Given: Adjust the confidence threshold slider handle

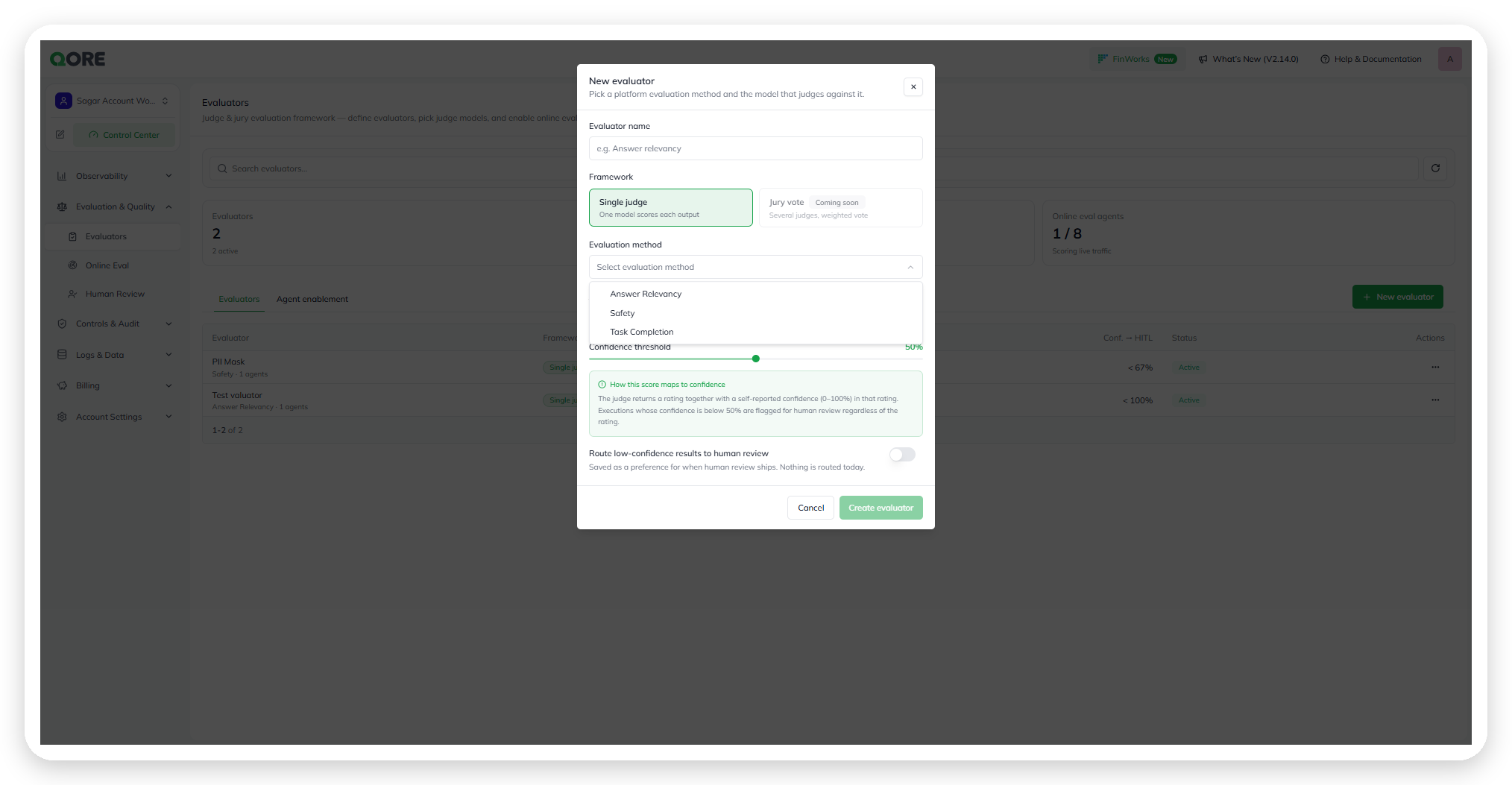Looking at the screenshot, I should (x=755, y=359).
